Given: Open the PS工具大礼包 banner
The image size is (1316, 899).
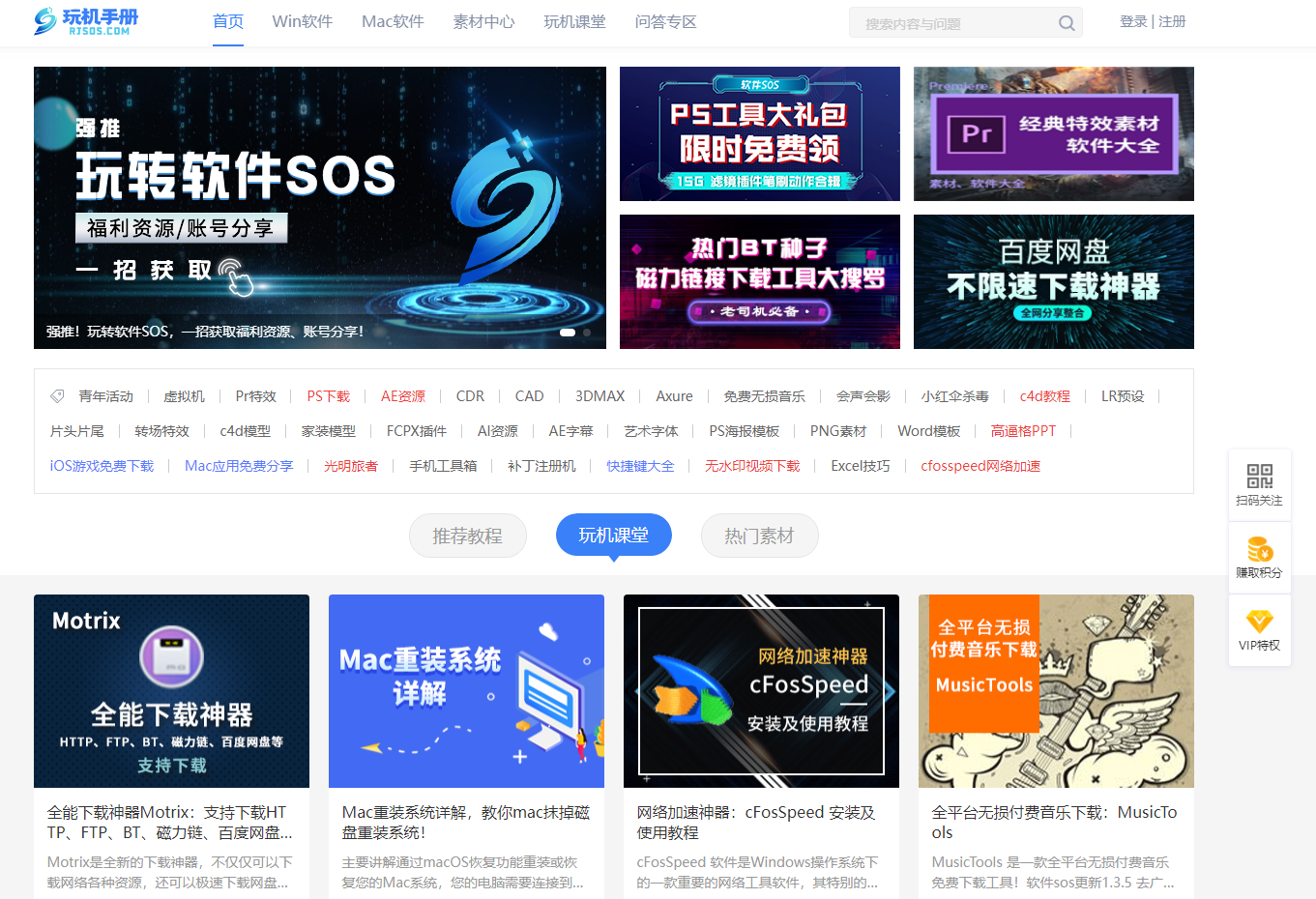Looking at the screenshot, I should pos(760,133).
